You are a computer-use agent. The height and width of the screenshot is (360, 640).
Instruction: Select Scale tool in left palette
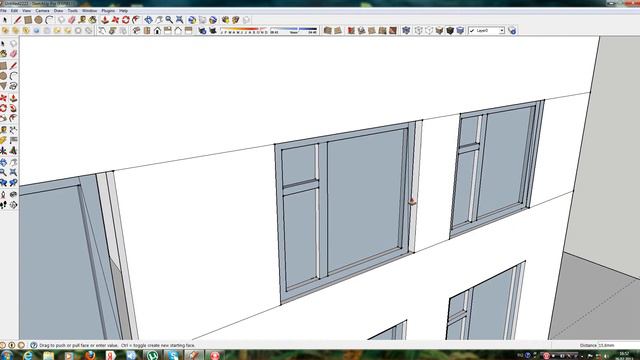4,118
